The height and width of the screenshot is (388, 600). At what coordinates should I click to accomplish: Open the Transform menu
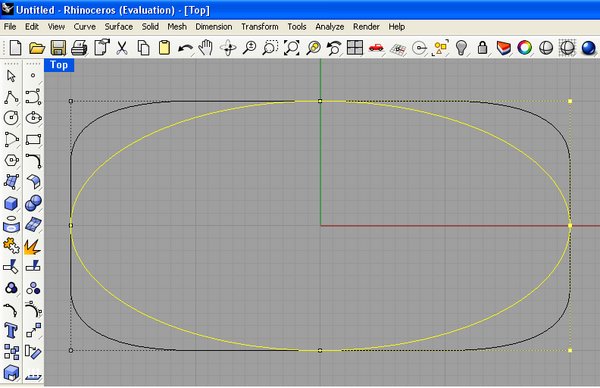(x=260, y=27)
